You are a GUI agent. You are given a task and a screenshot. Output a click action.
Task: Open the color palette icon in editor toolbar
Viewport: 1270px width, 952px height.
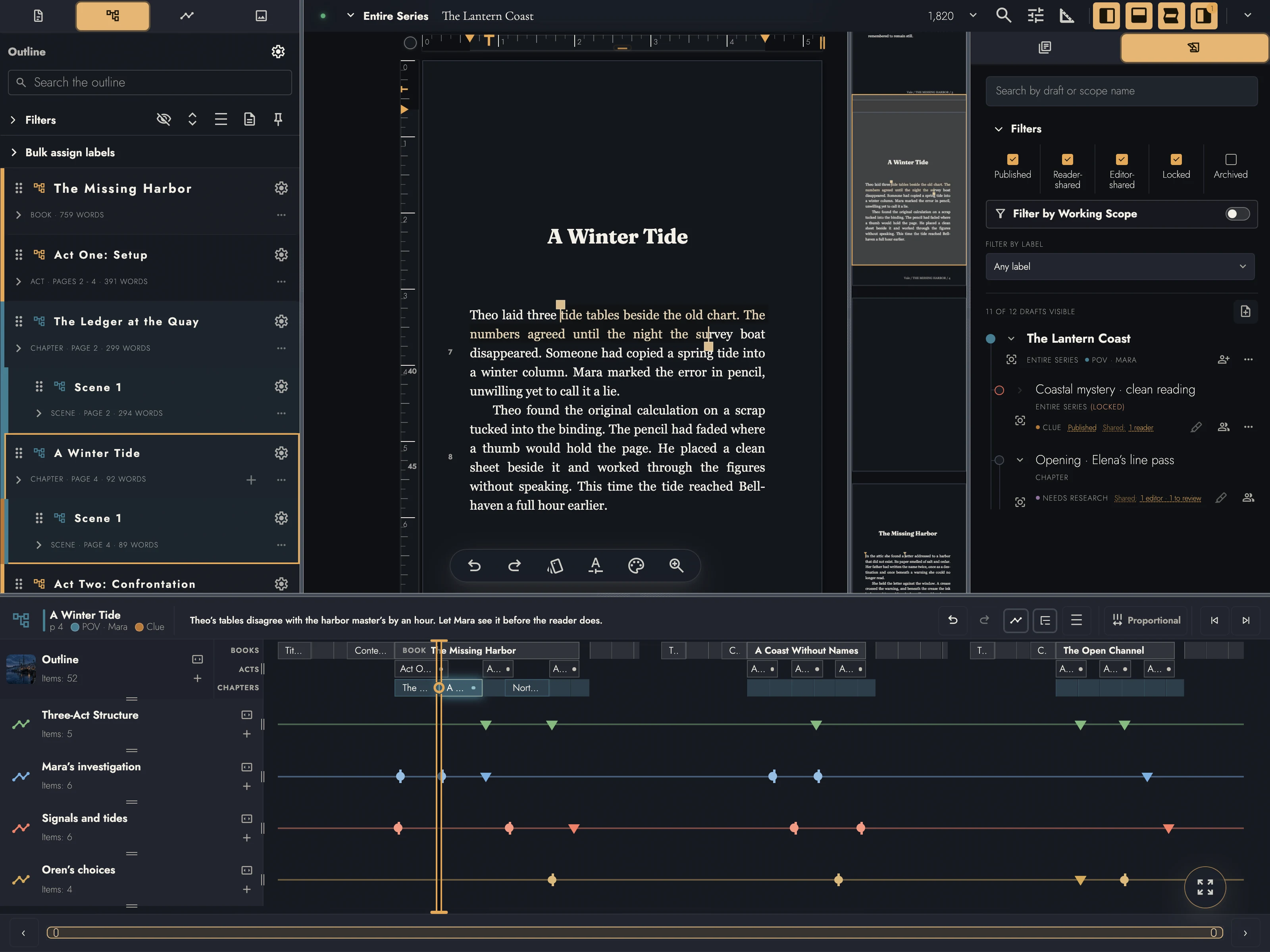point(635,566)
